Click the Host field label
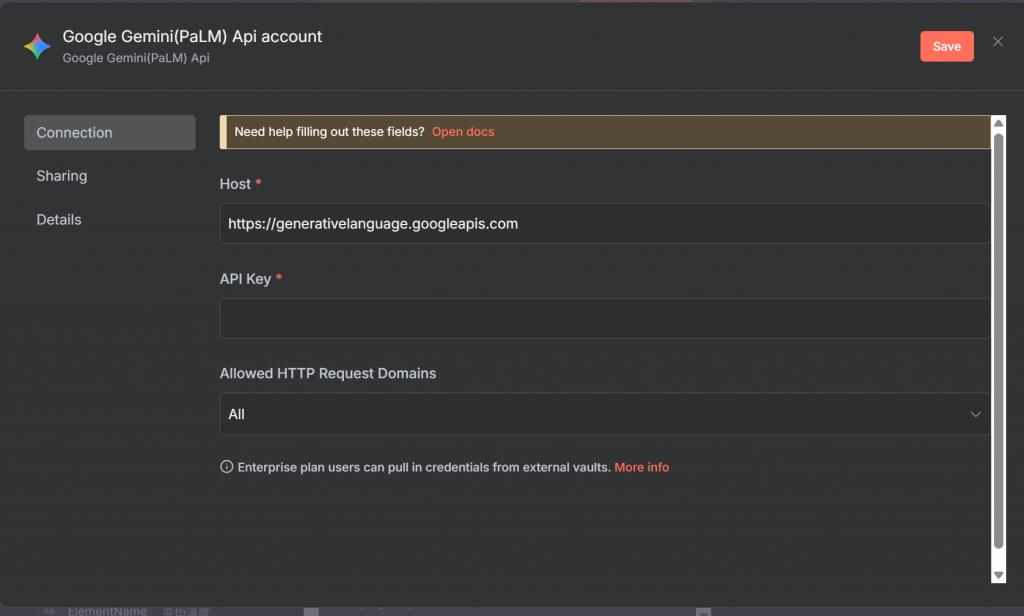1024x616 pixels. (235, 184)
